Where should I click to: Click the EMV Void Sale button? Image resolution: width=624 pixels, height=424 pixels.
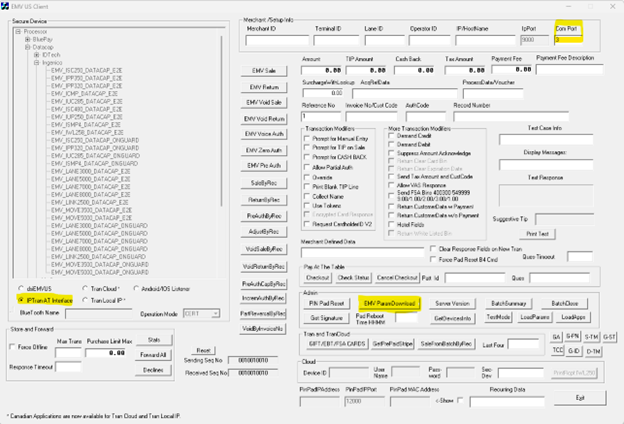[x=264, y=102]
